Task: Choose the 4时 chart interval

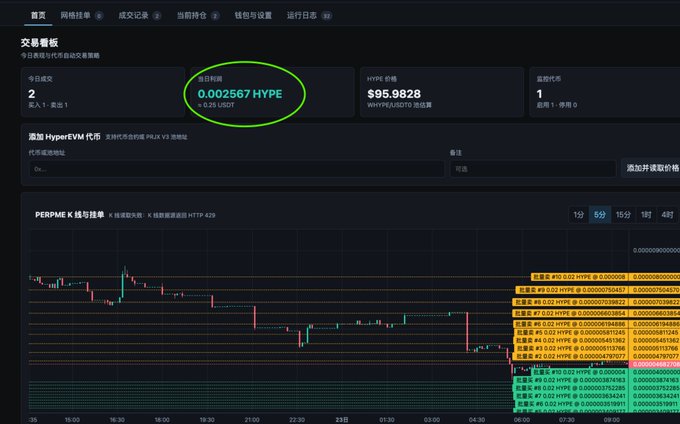Action: tap(667, 215)
